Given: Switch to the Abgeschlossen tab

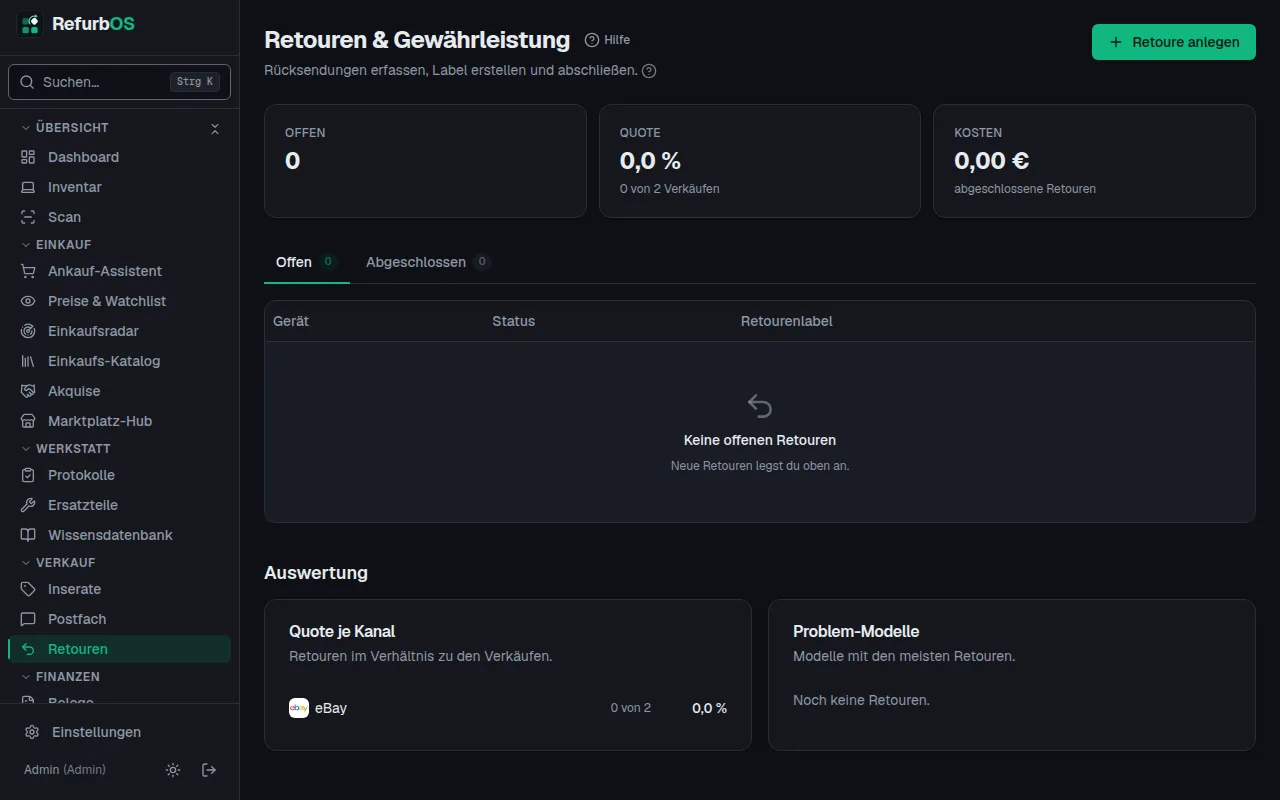Looking at the screenshot, I should pos(428,262).
